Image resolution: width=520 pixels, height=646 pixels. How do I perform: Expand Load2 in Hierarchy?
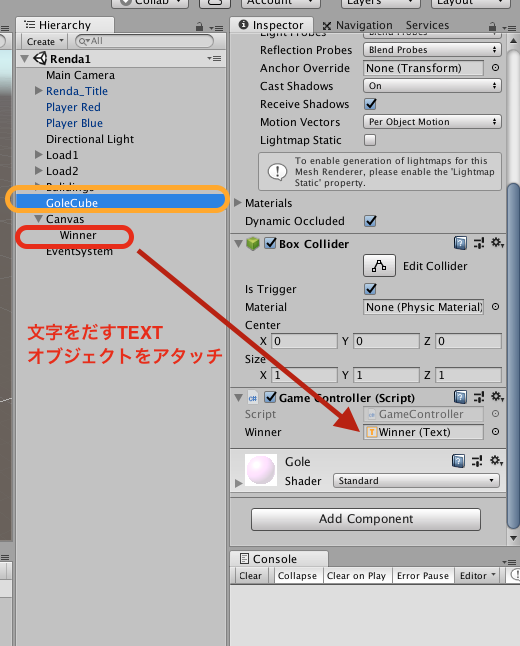tap(38, 171)
